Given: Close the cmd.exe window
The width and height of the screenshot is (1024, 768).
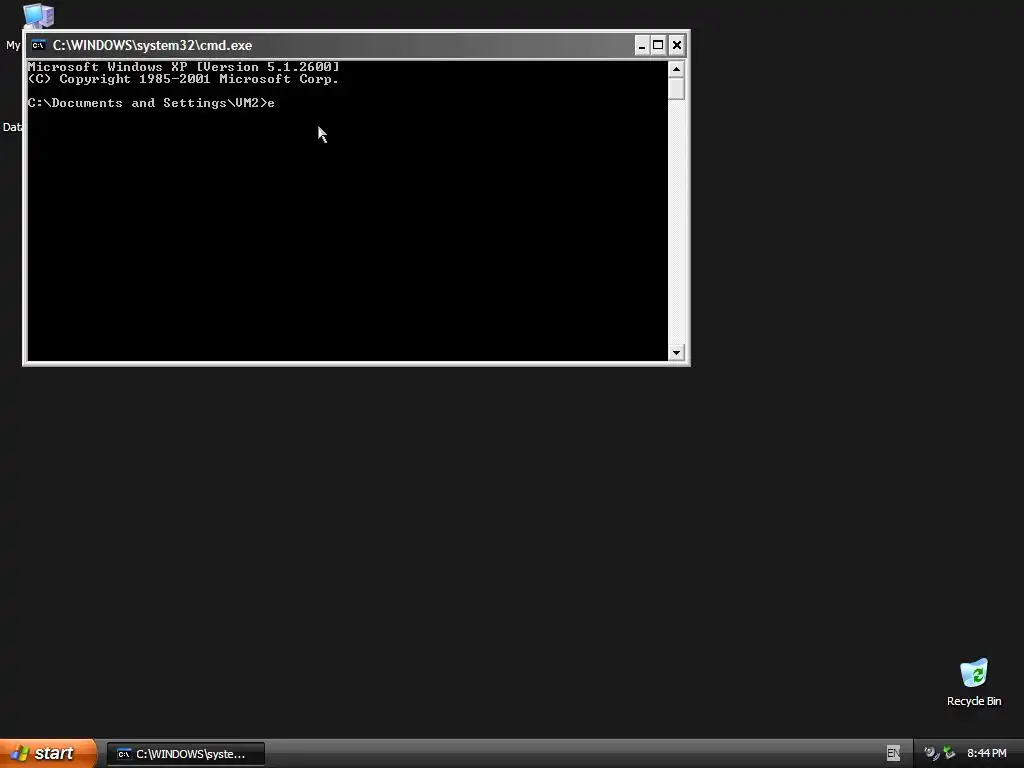Looking at the screenshot, I should click(x=677, y=45).
